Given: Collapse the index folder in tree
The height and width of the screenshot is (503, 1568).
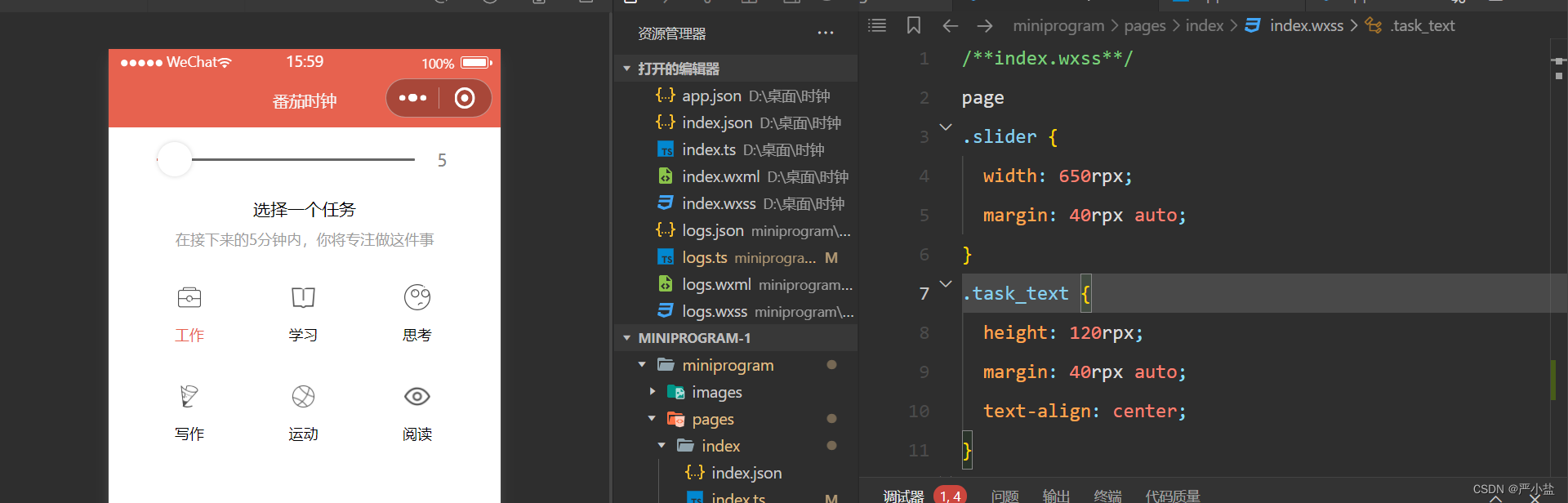Looking at the screenshot, I should pos(661,446).
